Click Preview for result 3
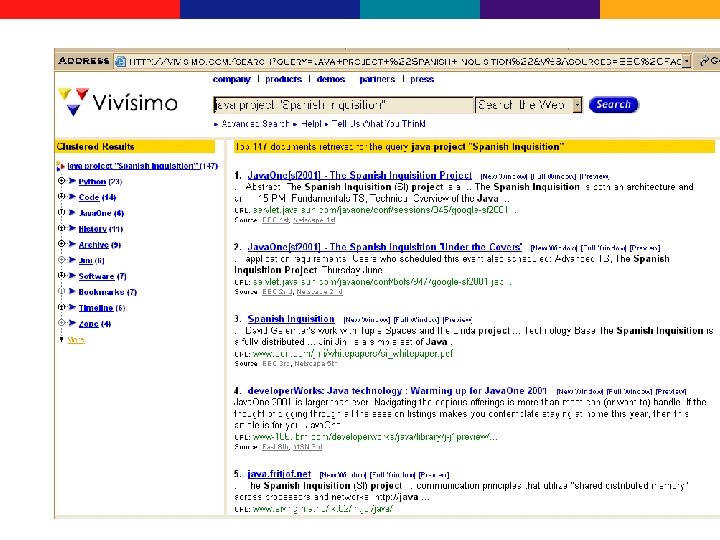720x540 pixels. click(x=457, y=320)
